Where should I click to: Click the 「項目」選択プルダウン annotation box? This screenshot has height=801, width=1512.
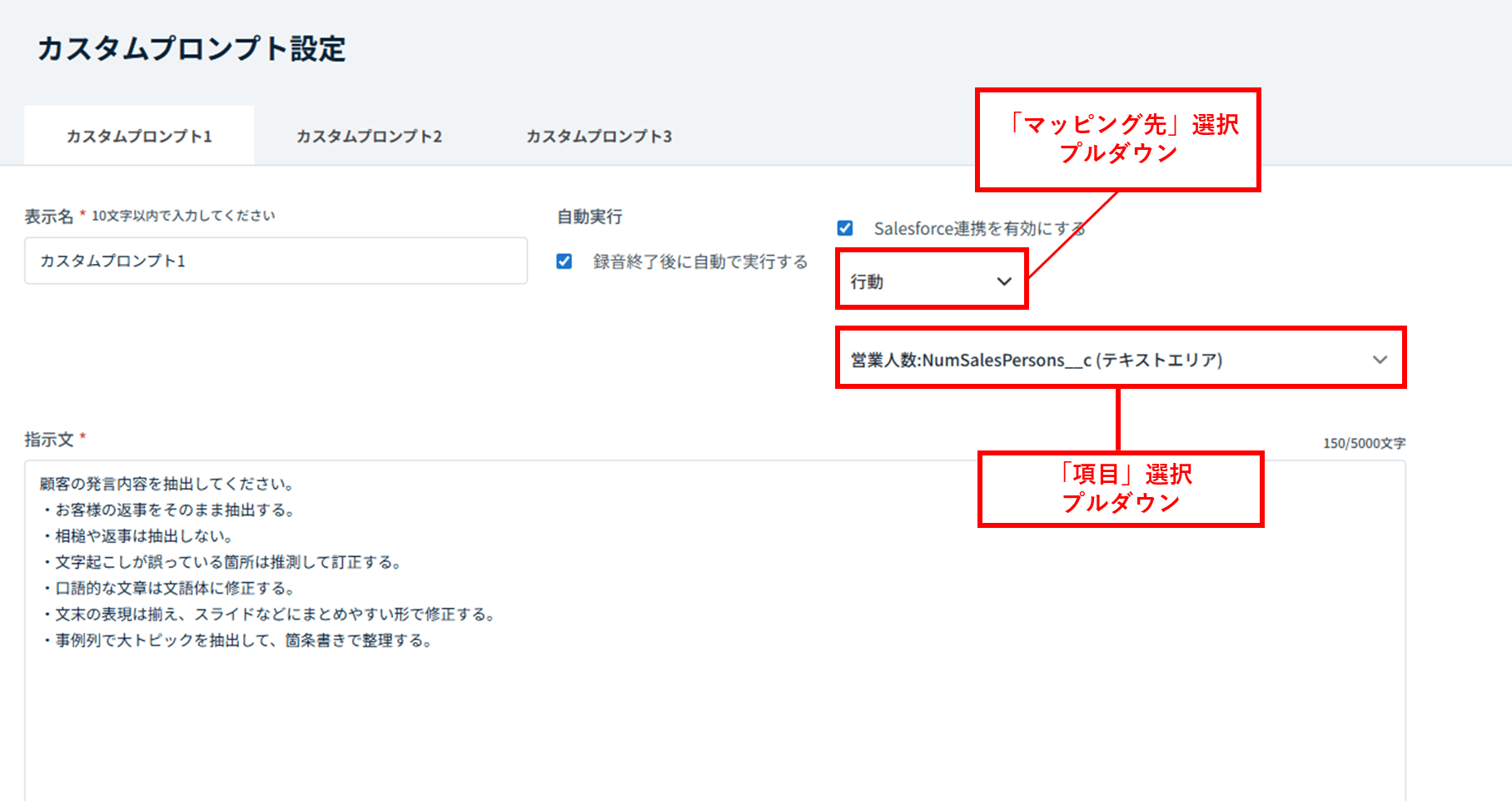(1121, 489)
